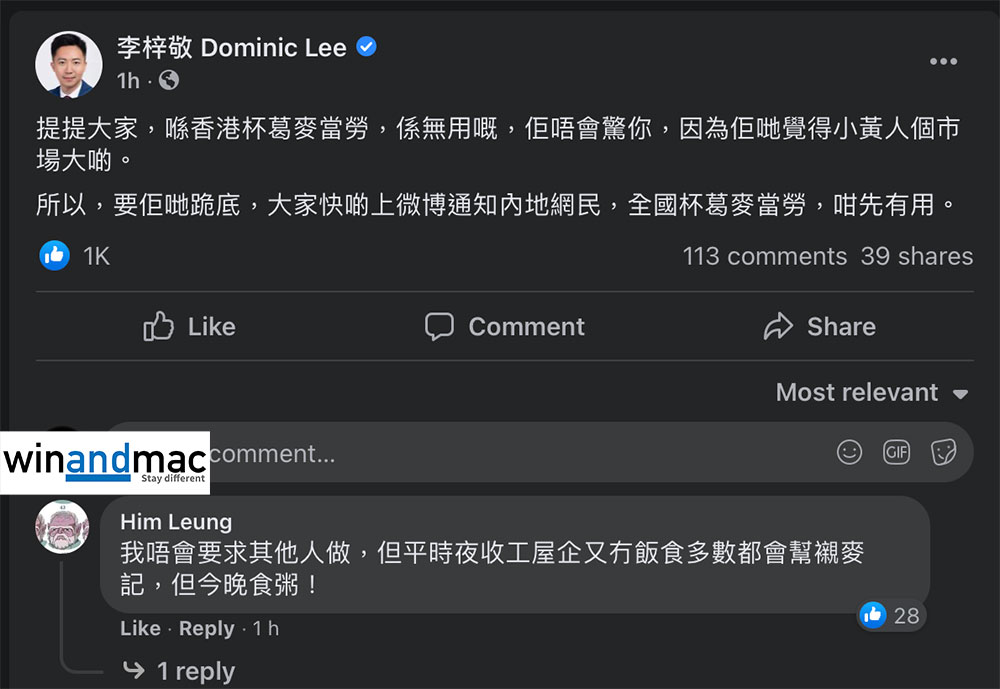Open the Most relevant sorting dropdown
The width and height of the screenshot is (1000, 689).
(x=871, y=393)
